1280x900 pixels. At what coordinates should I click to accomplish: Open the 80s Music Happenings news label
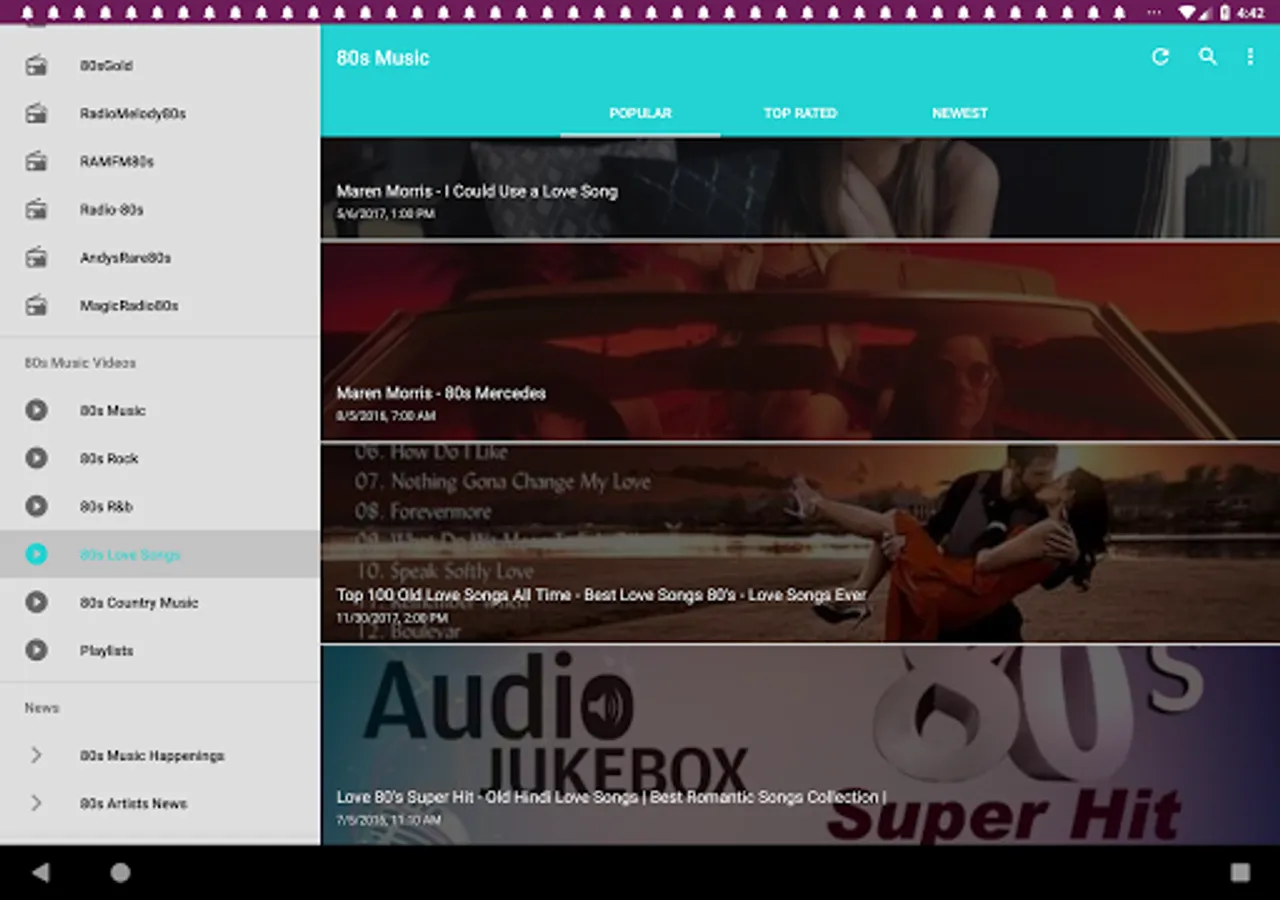click(x=152, y=755)
